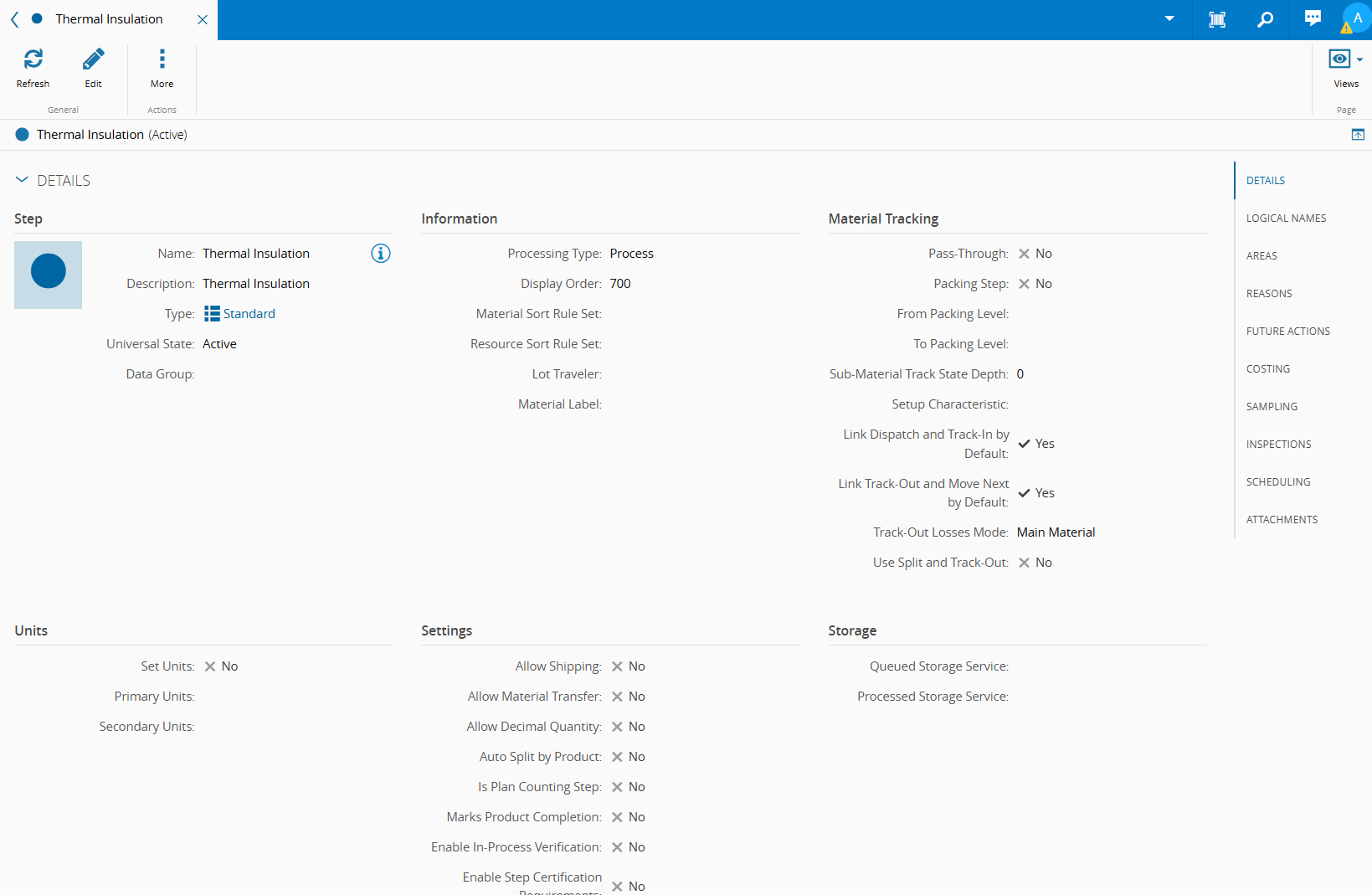
Task: Click the Universal State value Active
Action: tap(219, 344)
